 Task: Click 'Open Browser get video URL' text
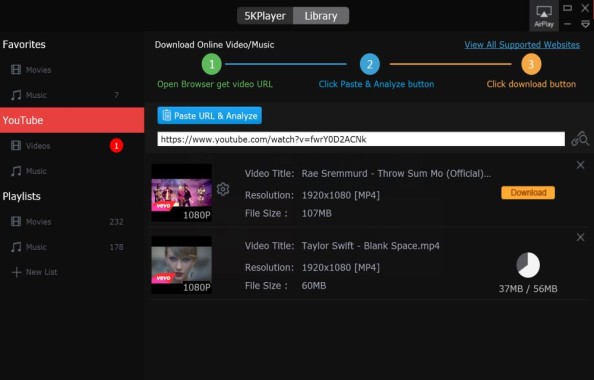click(215, 84)
